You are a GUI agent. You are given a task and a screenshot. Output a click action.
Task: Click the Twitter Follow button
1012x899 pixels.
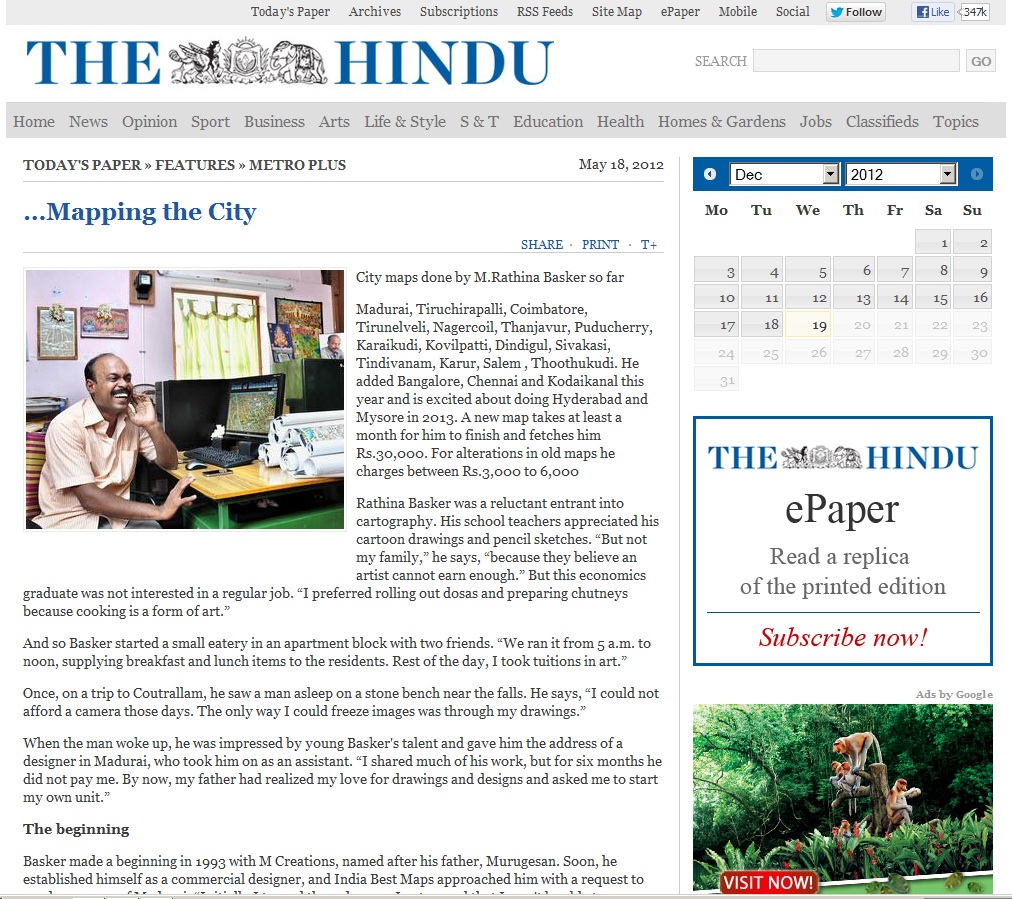pyautogui.click(x=856, y=12)
